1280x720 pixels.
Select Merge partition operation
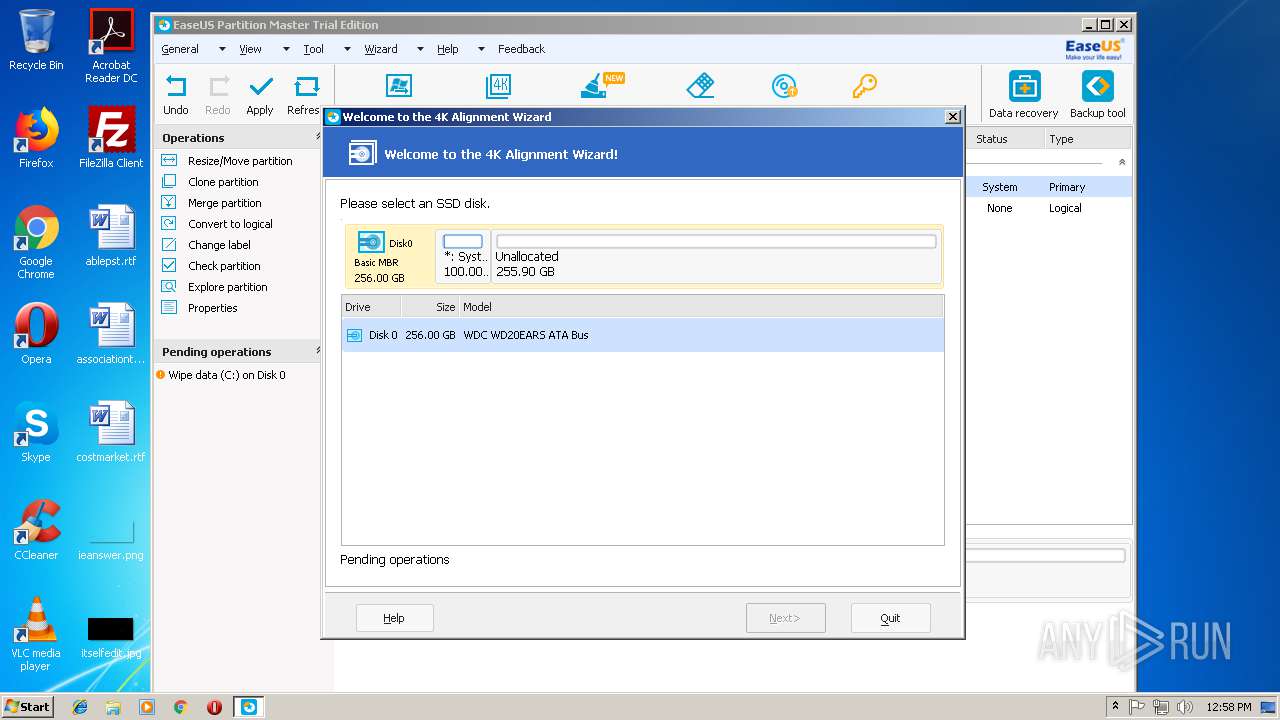click(224, 203)
